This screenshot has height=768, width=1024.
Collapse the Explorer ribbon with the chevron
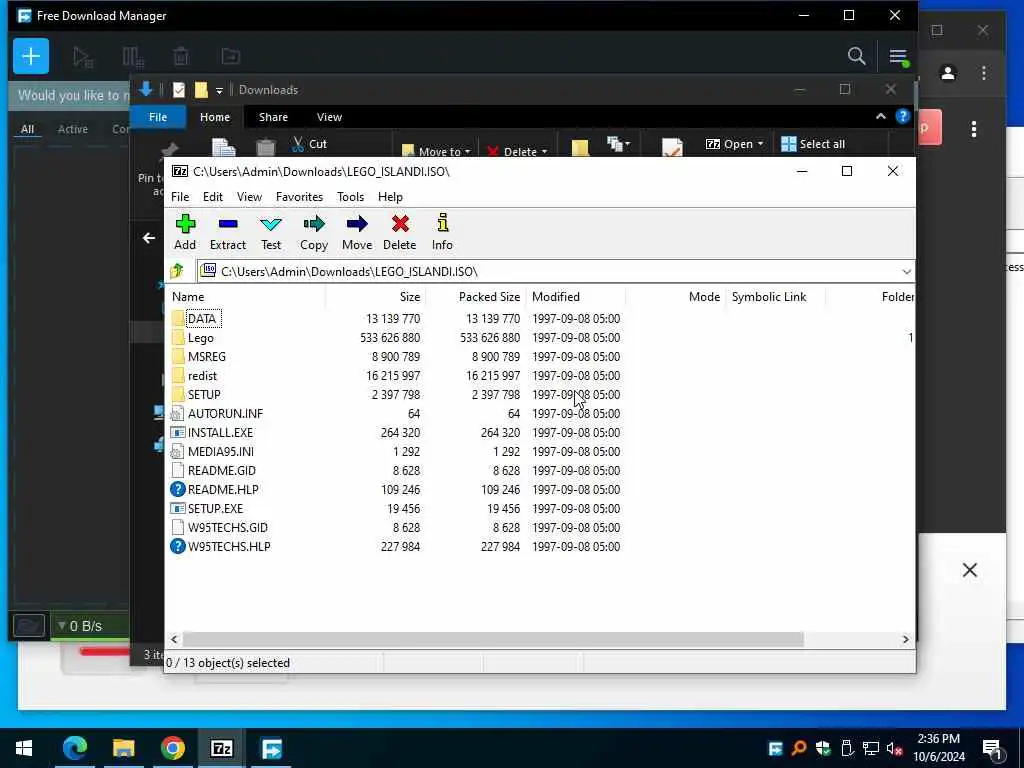click(880, 116)
